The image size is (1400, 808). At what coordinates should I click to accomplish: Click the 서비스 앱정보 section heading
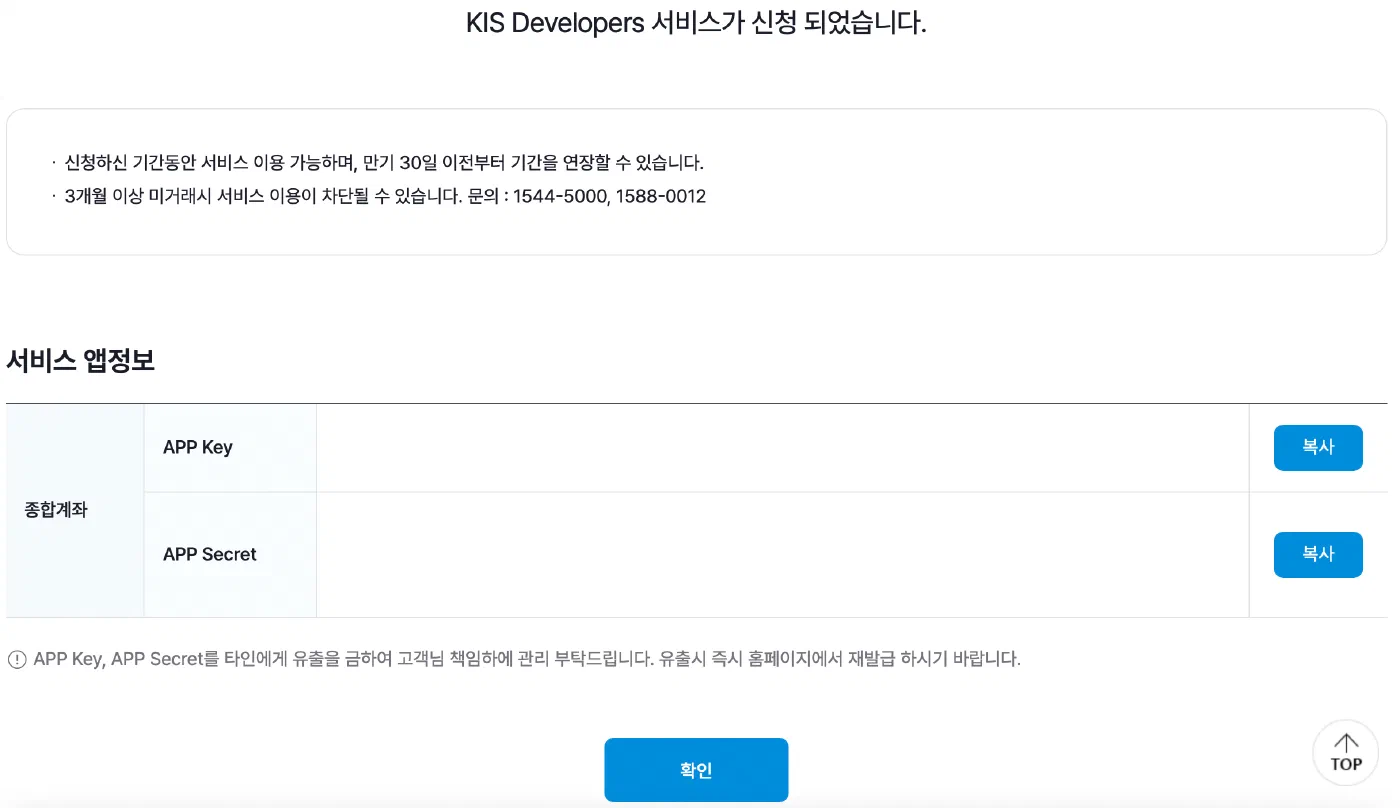tap(81, 361)
